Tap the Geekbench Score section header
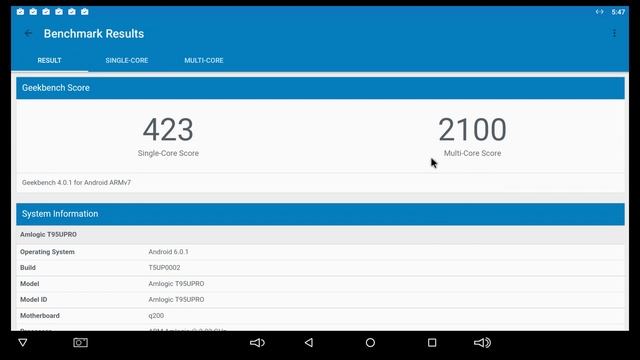 click(x=320, y=88)
